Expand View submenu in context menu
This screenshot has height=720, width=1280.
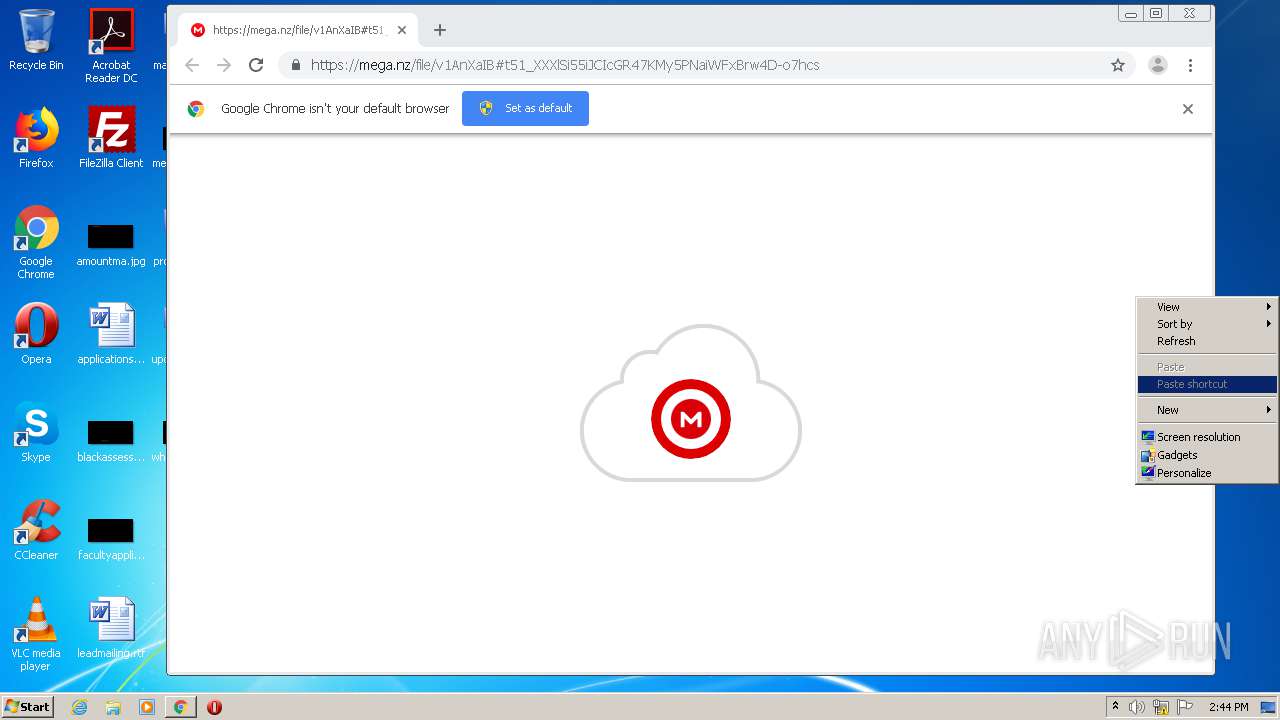click(1207, 307)
